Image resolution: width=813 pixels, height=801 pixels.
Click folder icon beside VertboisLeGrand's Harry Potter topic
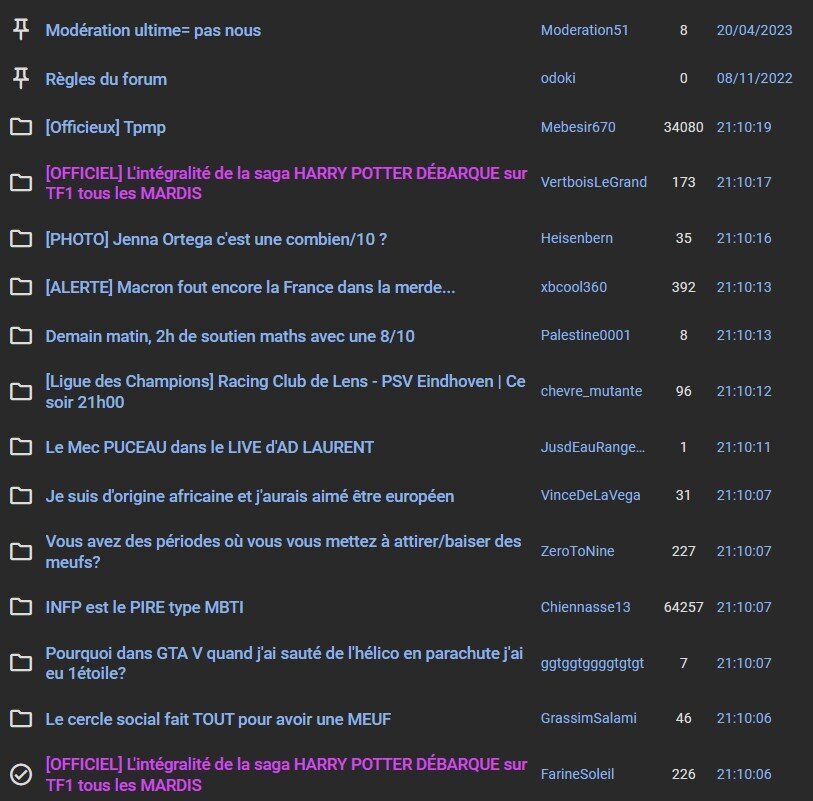pos(21,182)
